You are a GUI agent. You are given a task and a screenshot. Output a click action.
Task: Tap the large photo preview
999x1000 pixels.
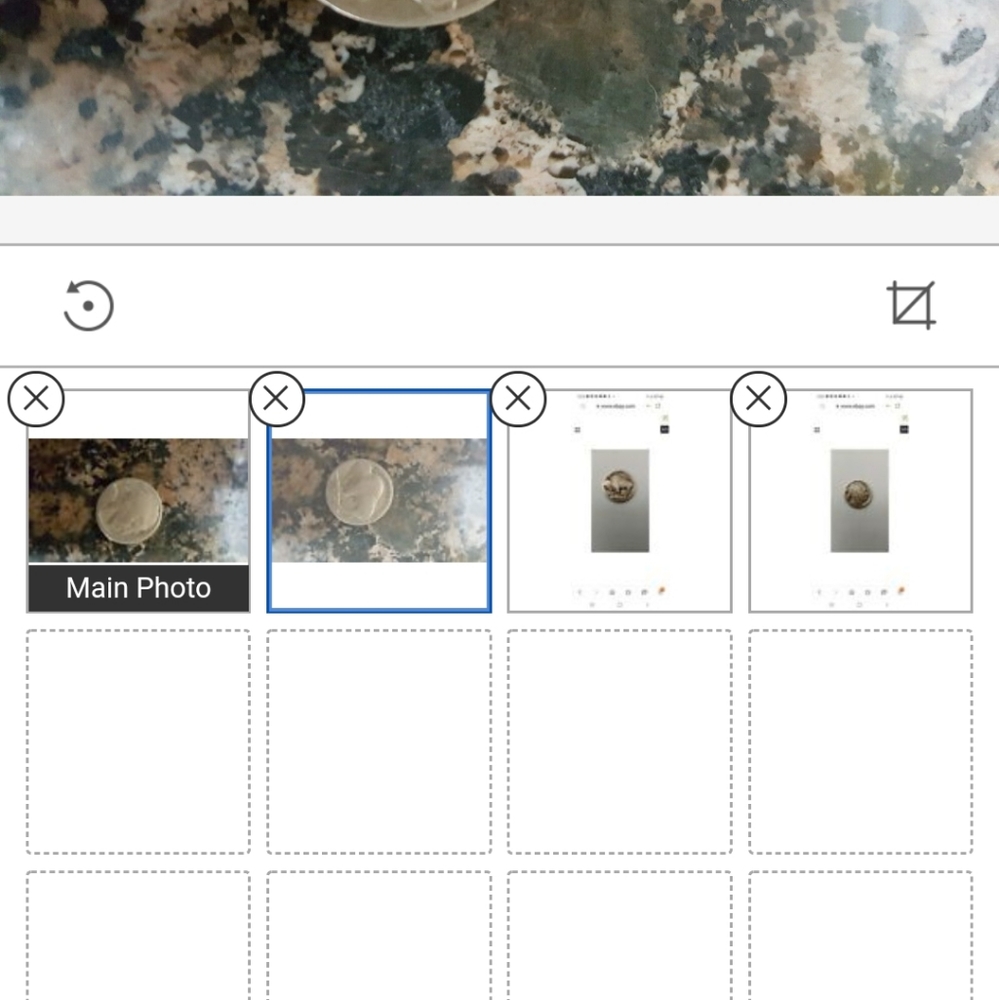point(500,98)
